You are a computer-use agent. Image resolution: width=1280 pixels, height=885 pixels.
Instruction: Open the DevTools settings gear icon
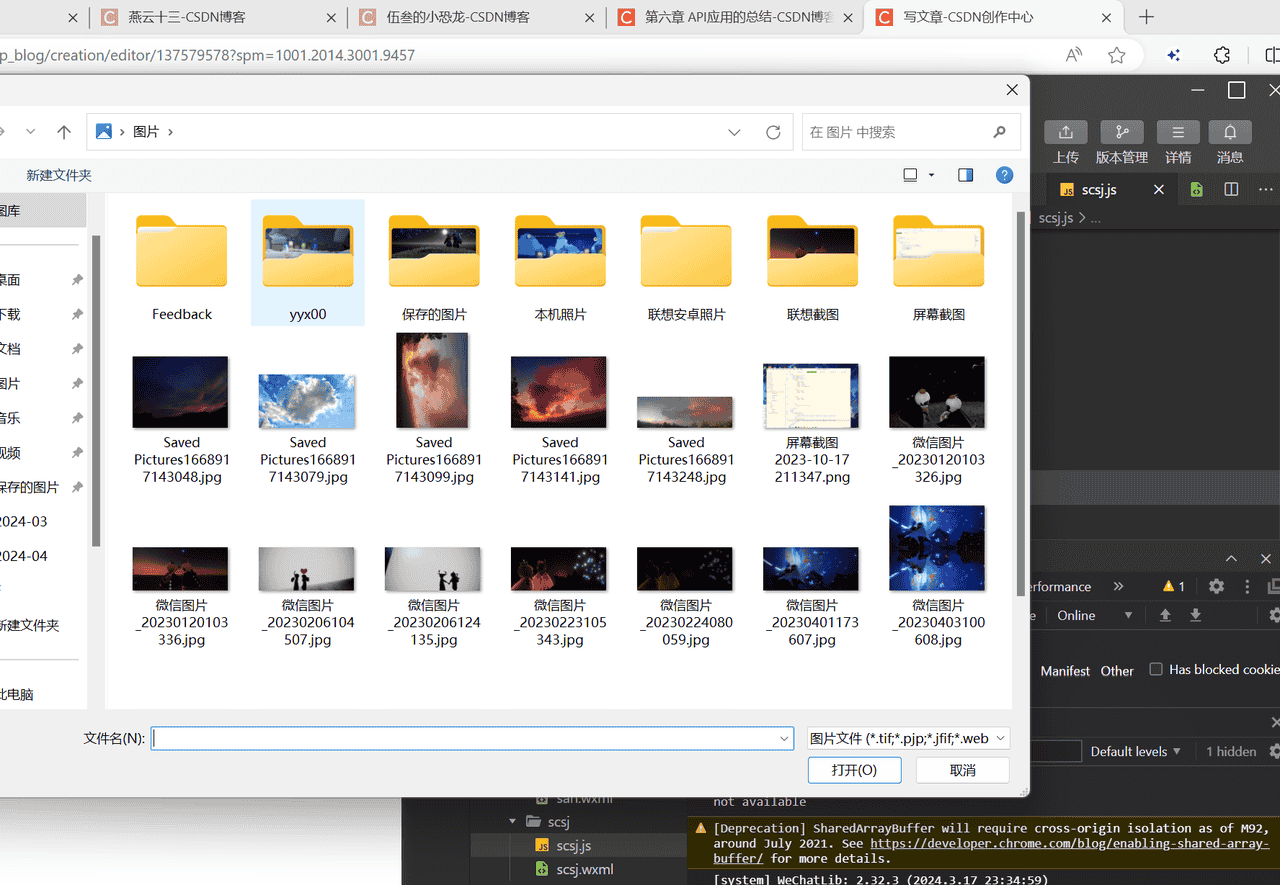(x=1216, y=587)
